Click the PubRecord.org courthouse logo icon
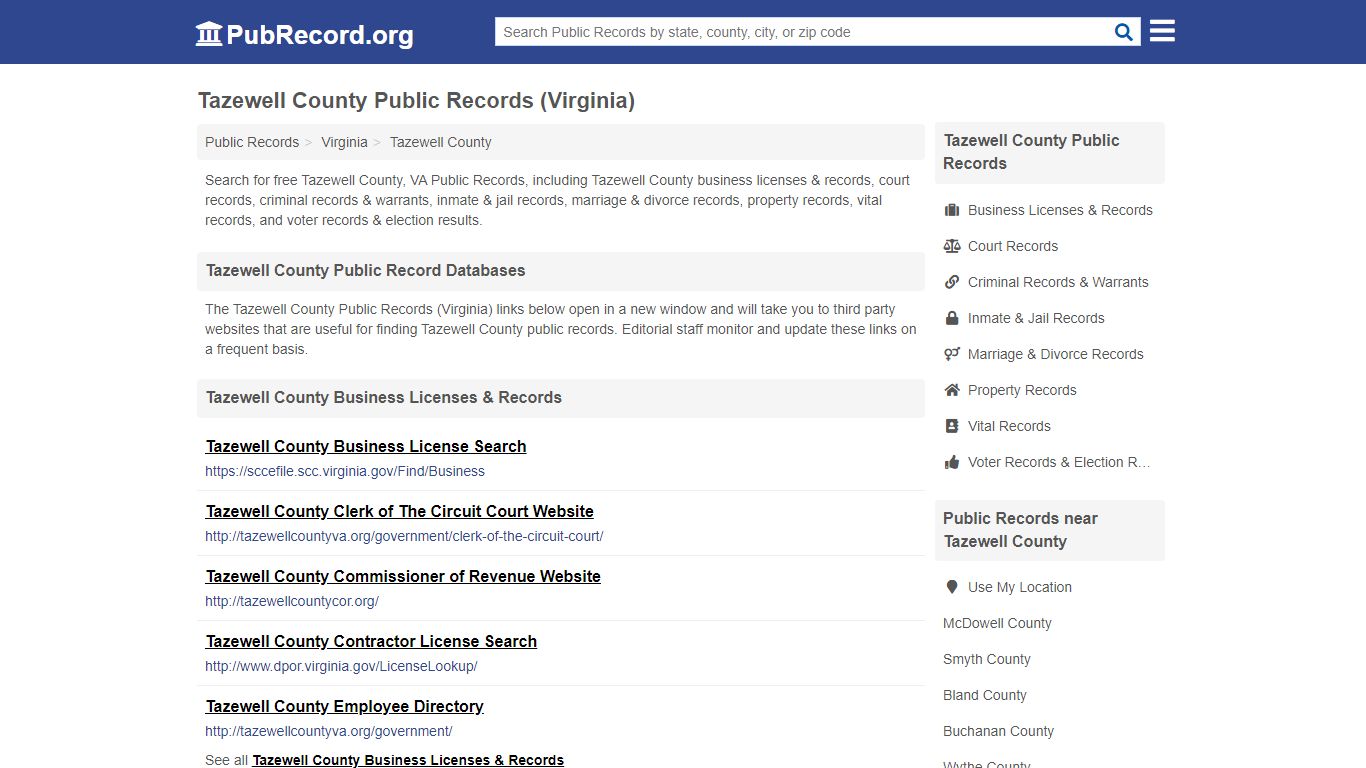1366x768 pixels. (209, 34)
